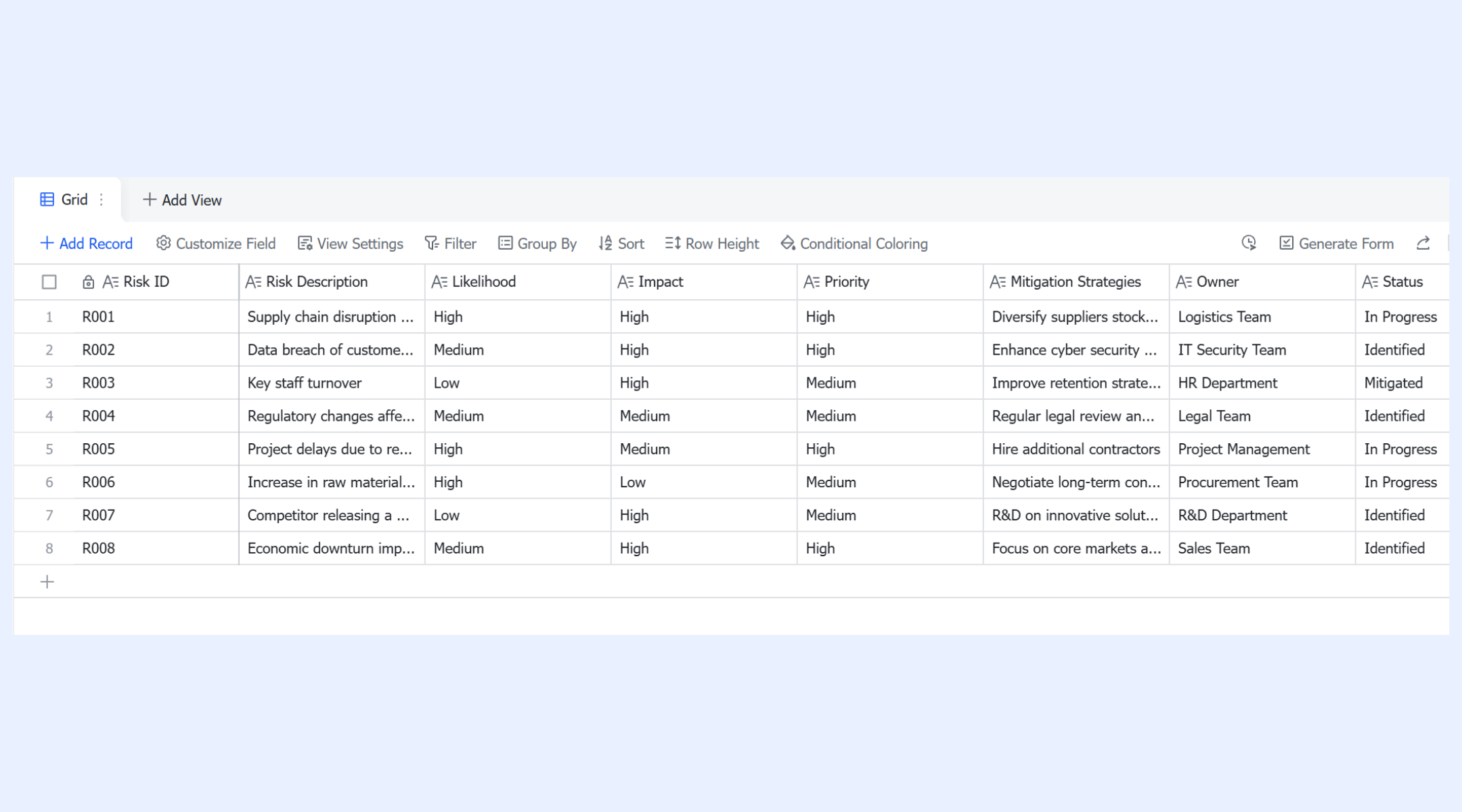This screenshot has height=812, width=1462.
Task: Click the plus icon below row 8
Action: coord(47,582)
